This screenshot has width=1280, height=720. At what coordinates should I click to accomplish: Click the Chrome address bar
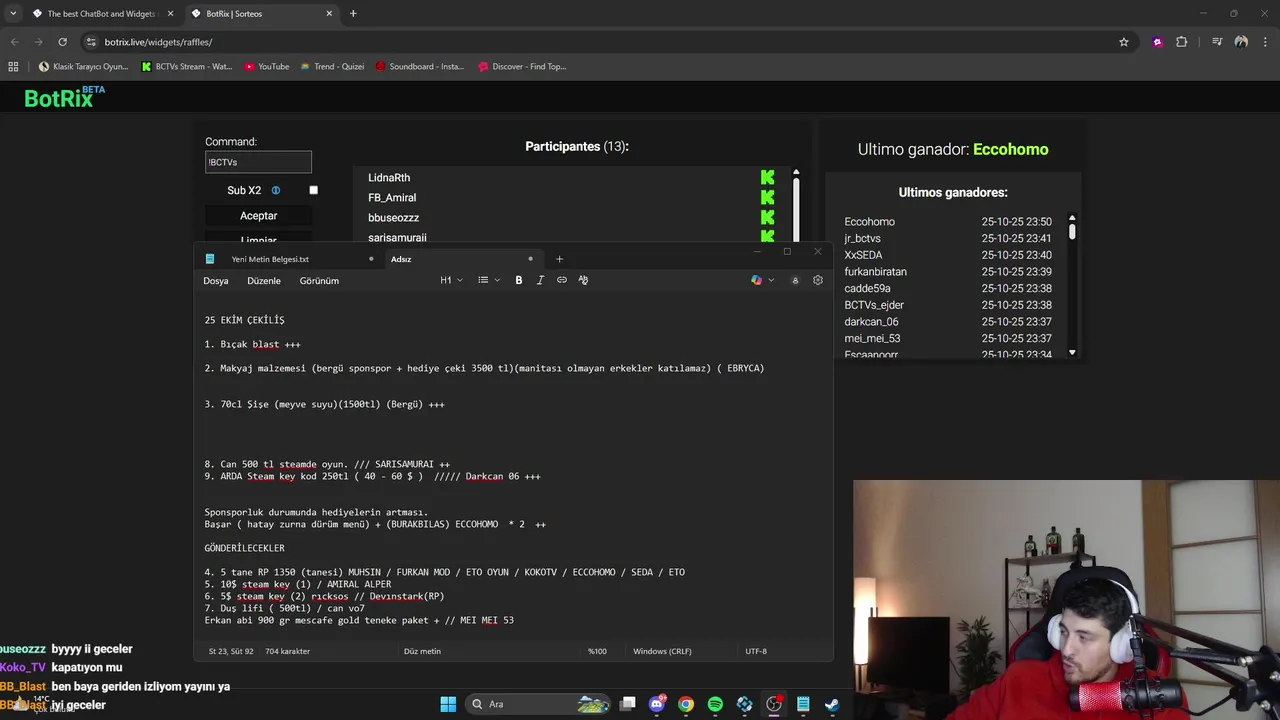[x=600, y=42]
